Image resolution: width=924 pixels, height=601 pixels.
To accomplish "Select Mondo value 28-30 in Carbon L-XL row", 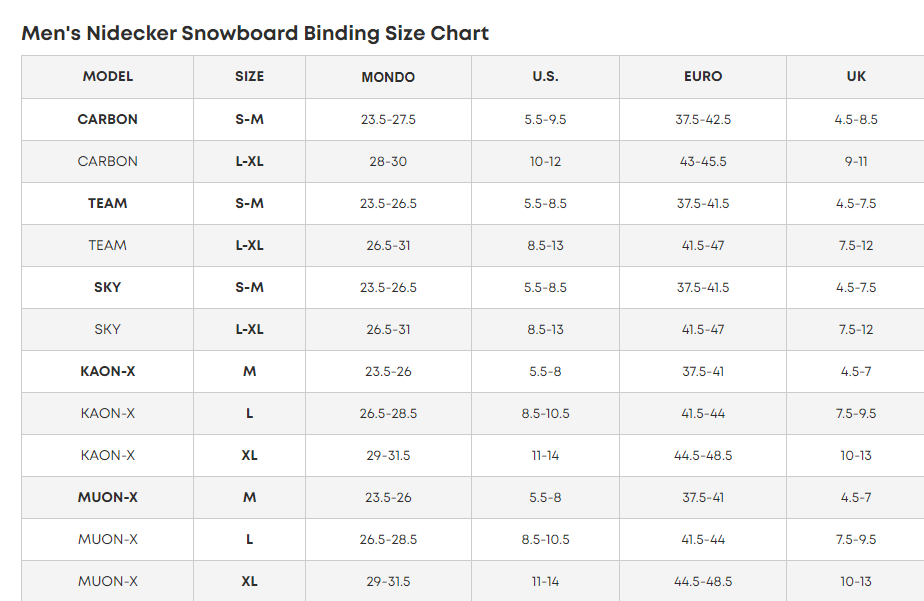I will tap(388, 161).
